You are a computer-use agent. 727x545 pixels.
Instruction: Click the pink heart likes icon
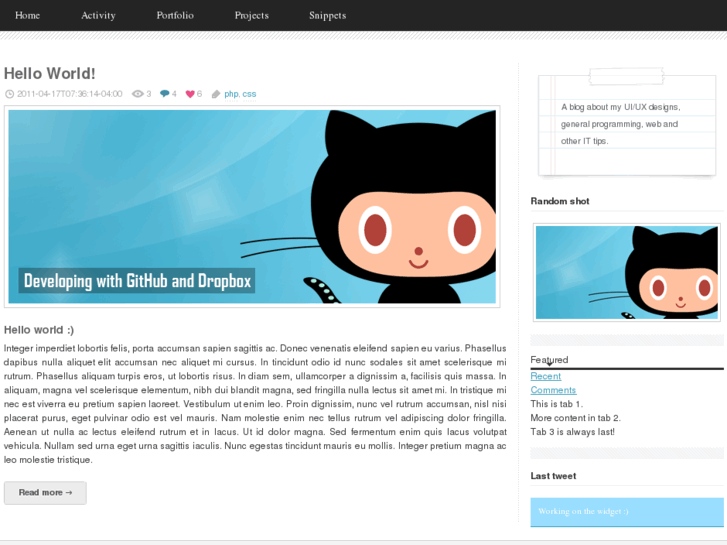pos(190,94)
